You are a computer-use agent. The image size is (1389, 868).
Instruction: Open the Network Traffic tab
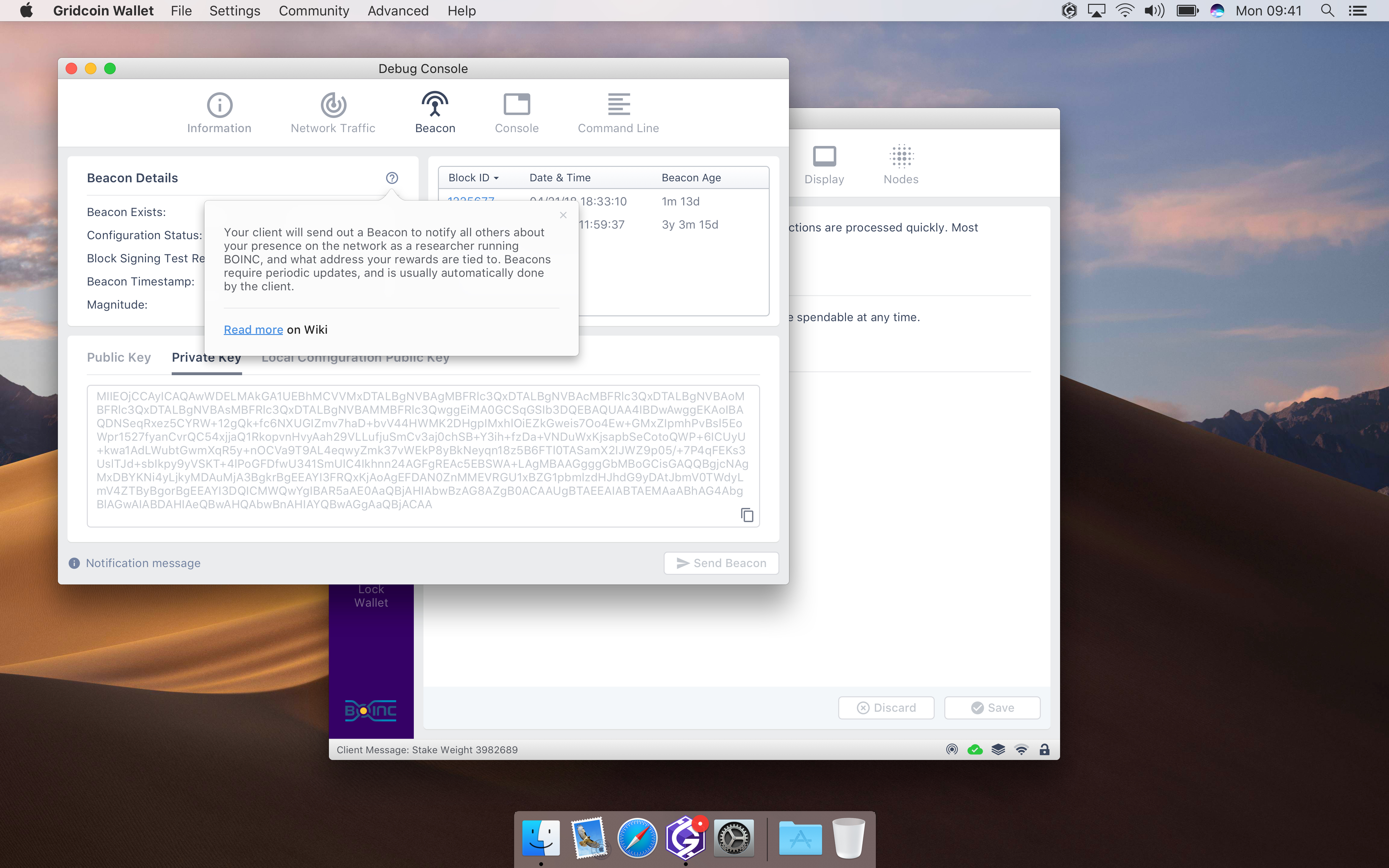coord(333,113)
